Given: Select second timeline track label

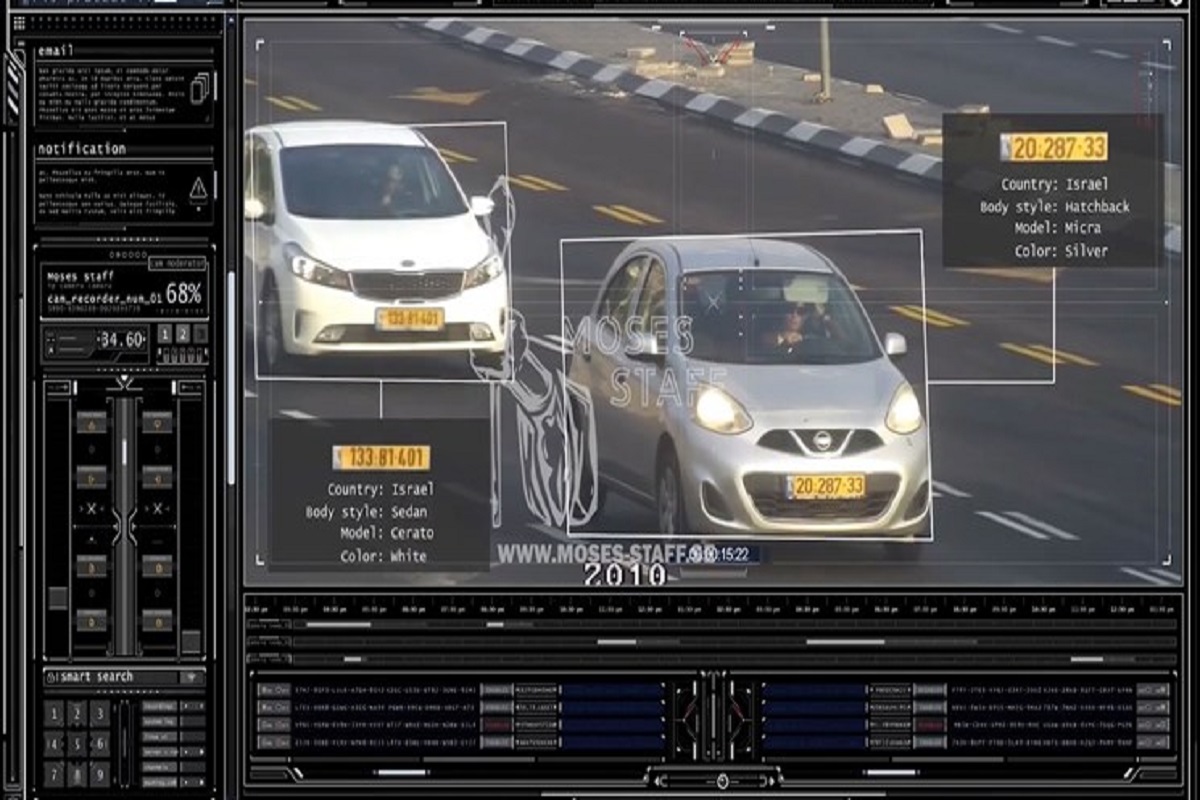Looking at the screenshot, I should (267, 642).
